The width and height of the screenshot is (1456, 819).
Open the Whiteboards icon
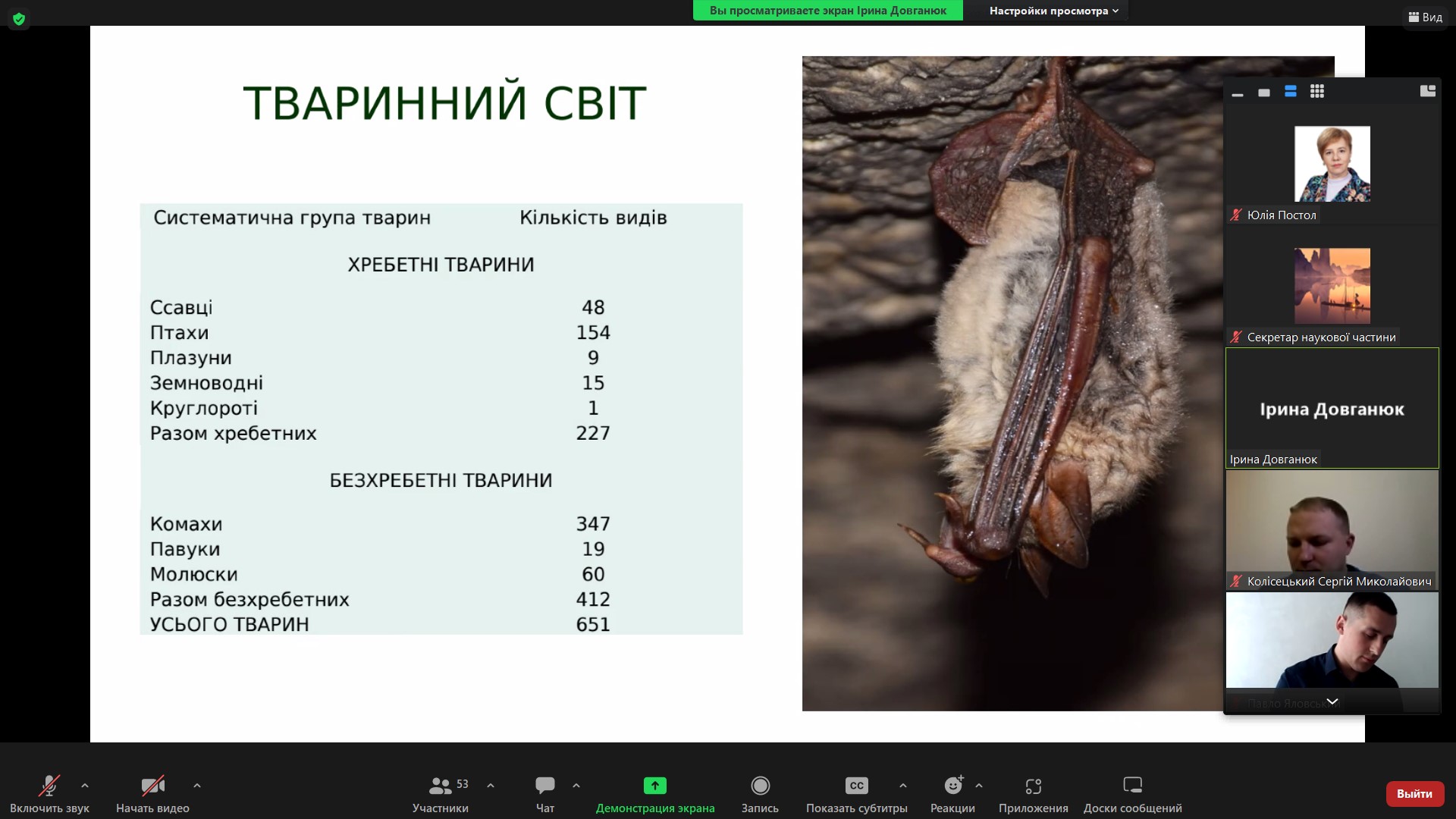point(1132,786)
